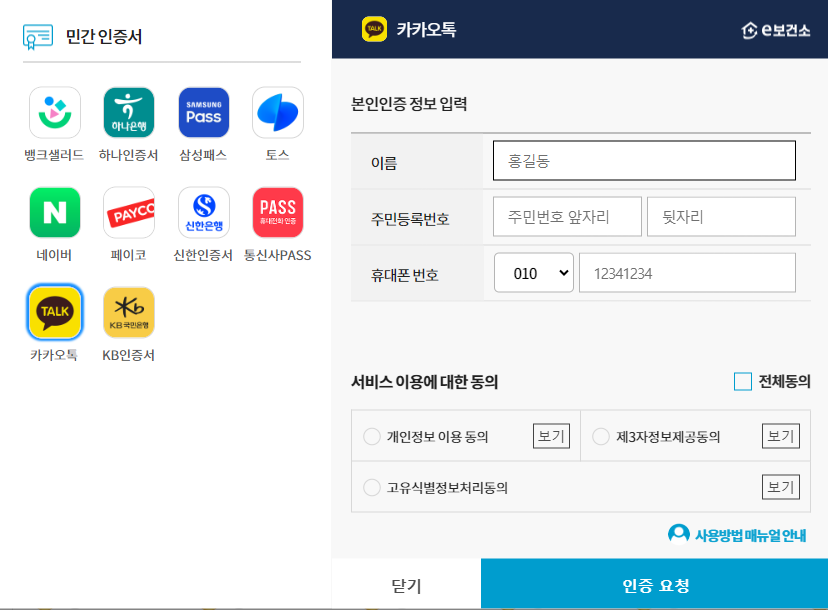Viewport: 828px width, 610px height.
Task: Select the 삼성패스 icon
Action: [203, 112]
